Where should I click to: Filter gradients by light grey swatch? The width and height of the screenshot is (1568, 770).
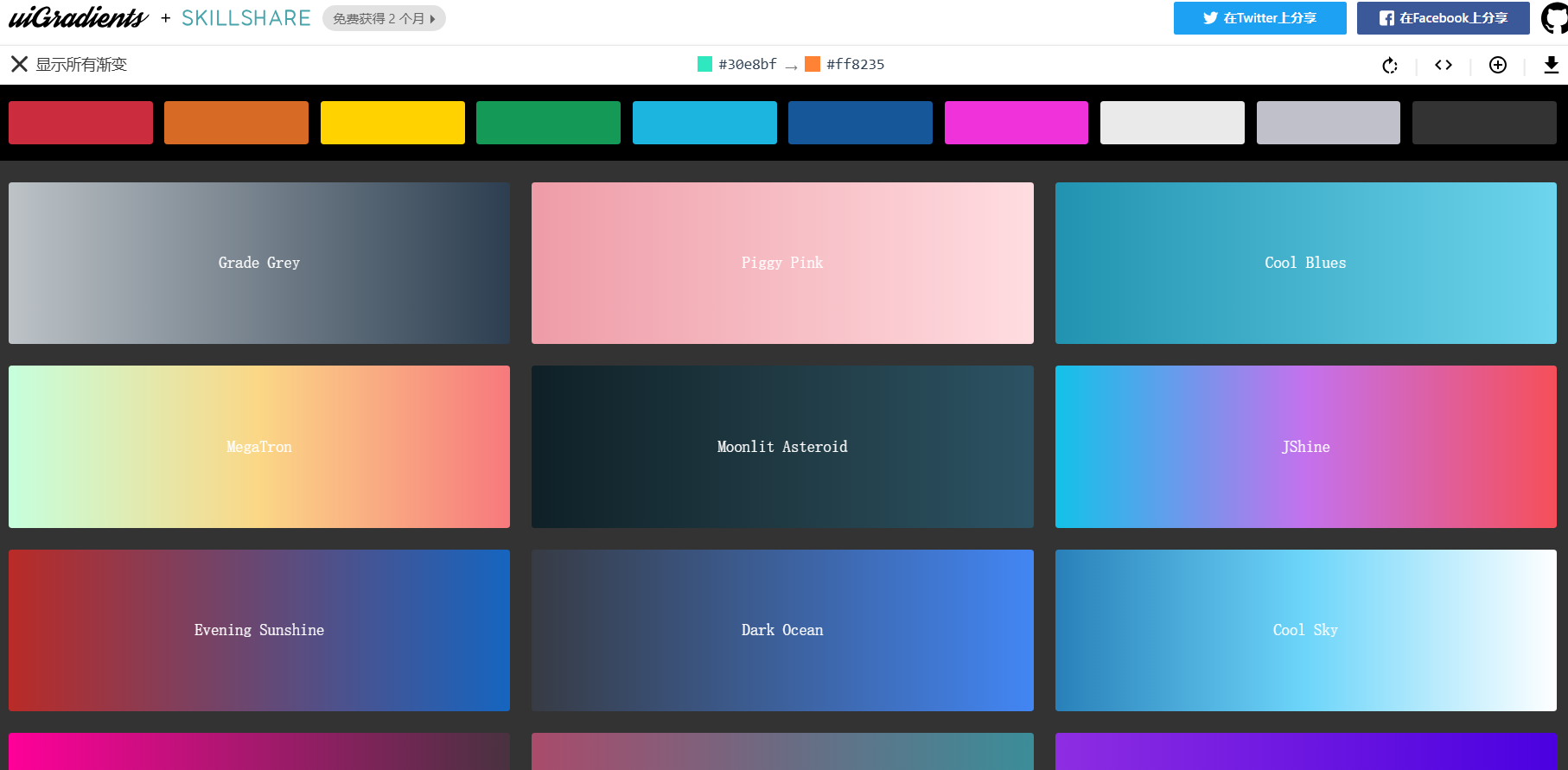1329,123
